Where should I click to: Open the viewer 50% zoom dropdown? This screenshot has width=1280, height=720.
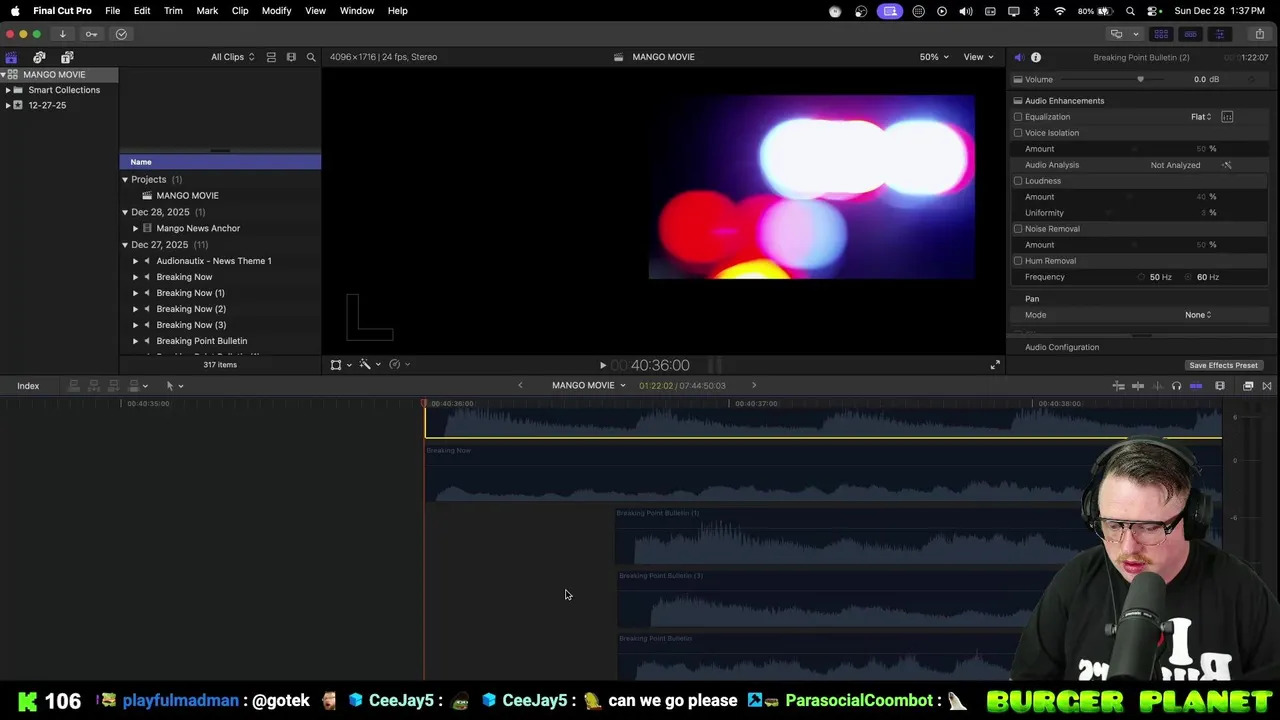click(934, 57)
